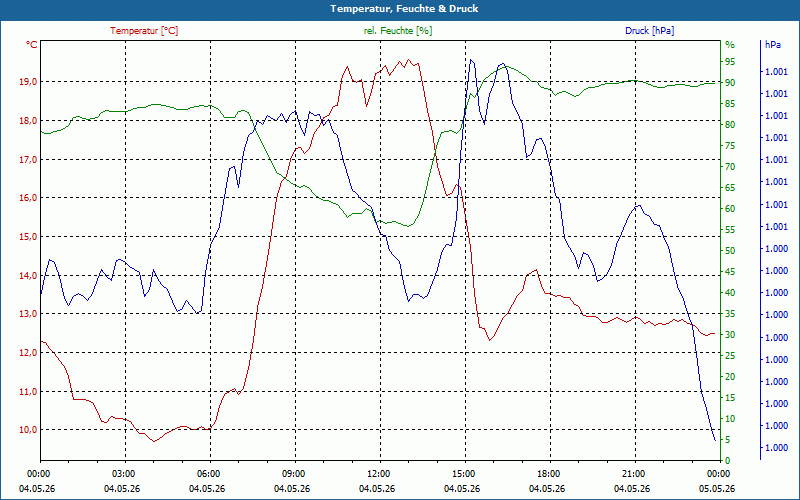Image resolution: width=800 pixels, height=500 pixels.
Task: Click the 30 humidity axis tick
Action: tap(730, 335)
